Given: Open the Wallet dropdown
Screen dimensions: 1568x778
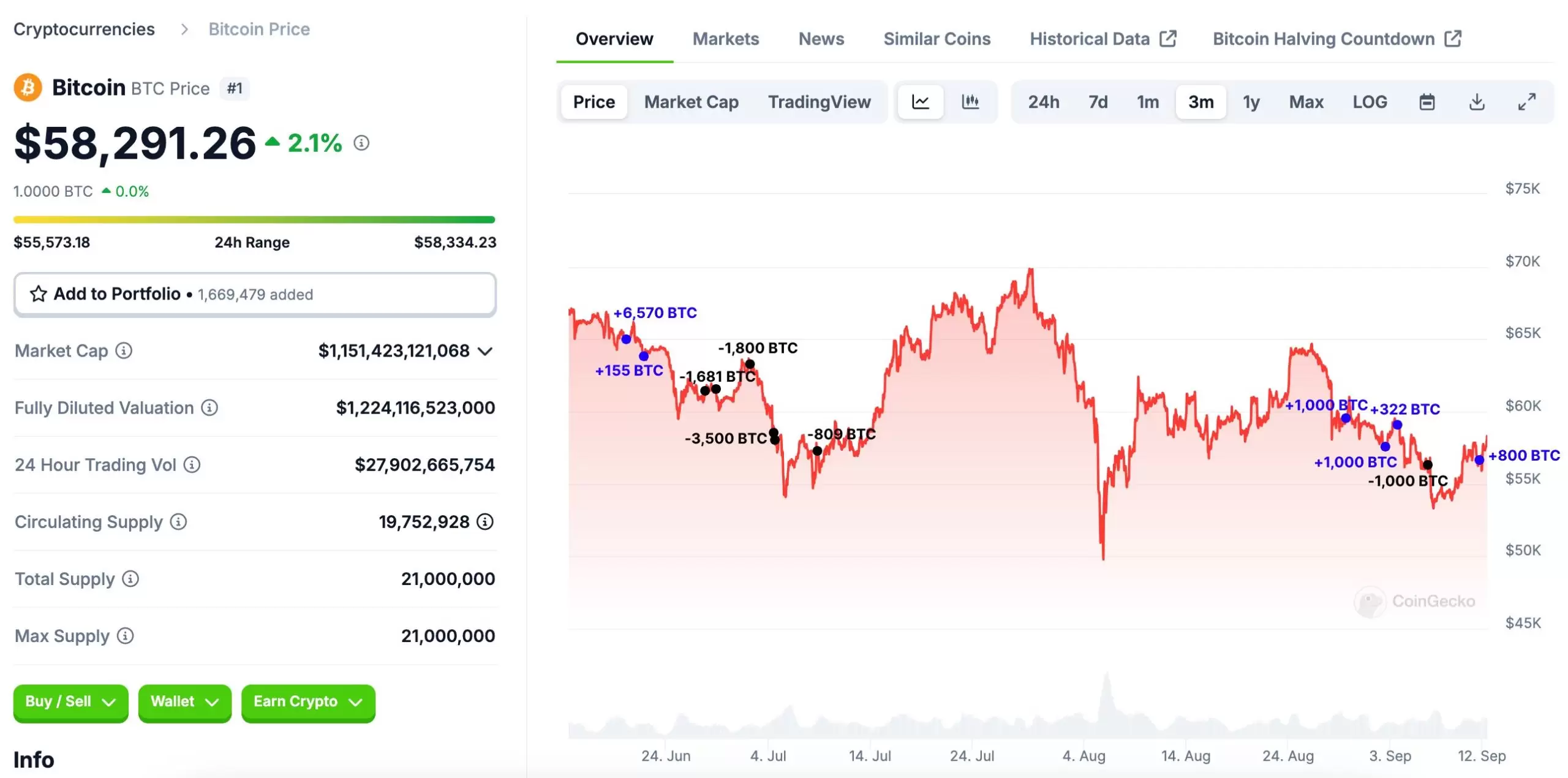Looking at the screenshot, I should point(184,701).
